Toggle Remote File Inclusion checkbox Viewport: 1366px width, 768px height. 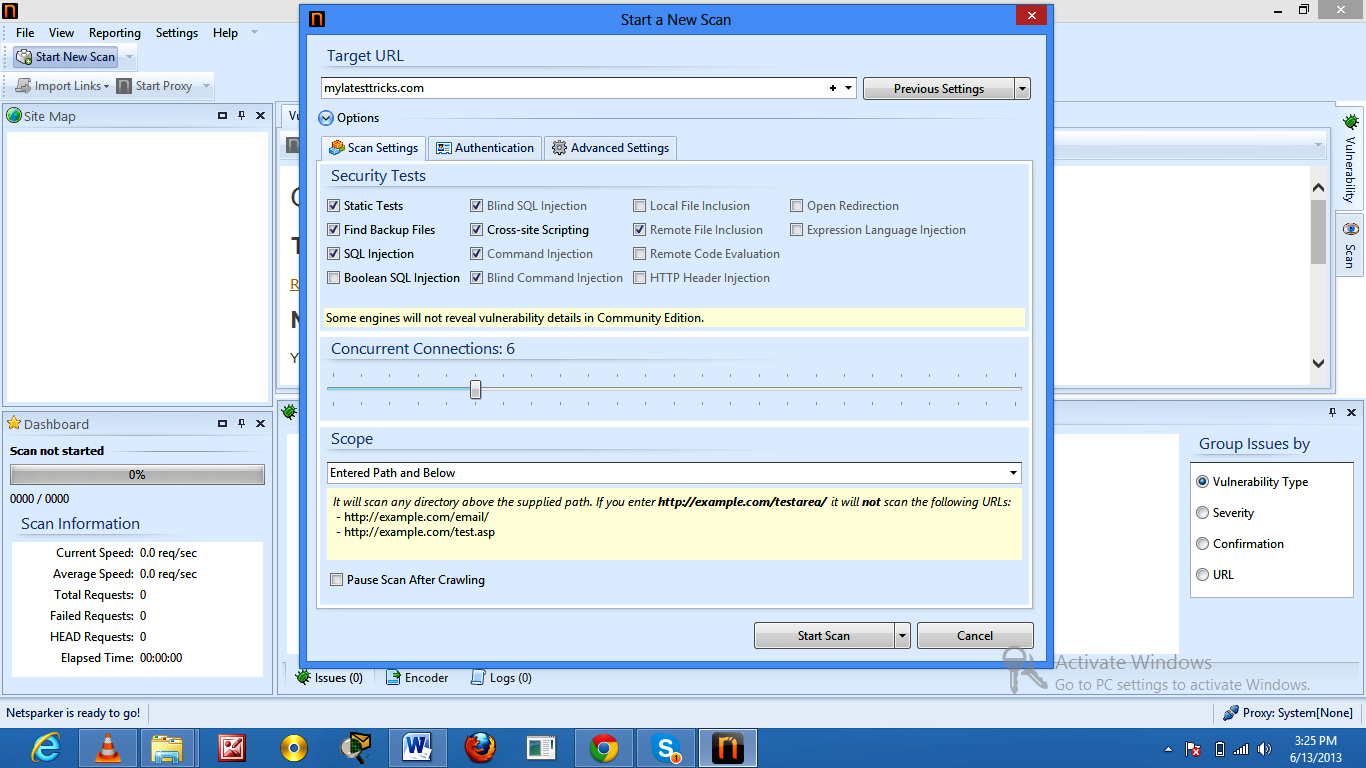point(640,230)
